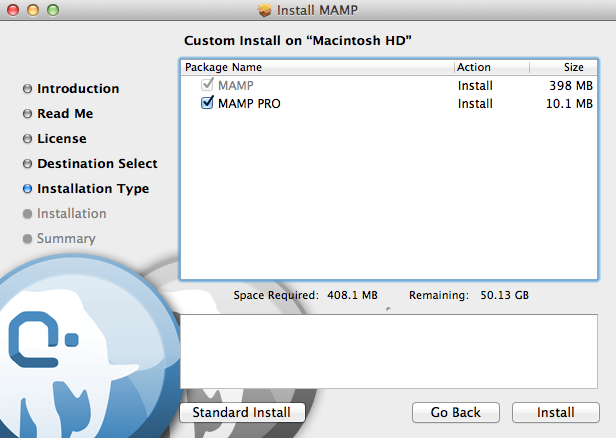The height and width of the screenshot is (438, 616).
Task: Click the Destination Select step
Action: coord(97,163)
